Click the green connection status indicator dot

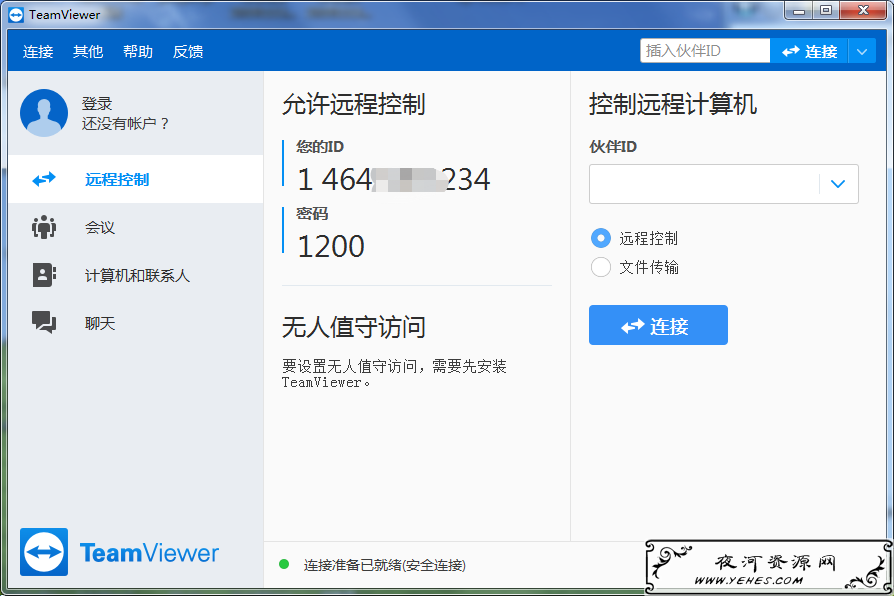coord(284,565)
